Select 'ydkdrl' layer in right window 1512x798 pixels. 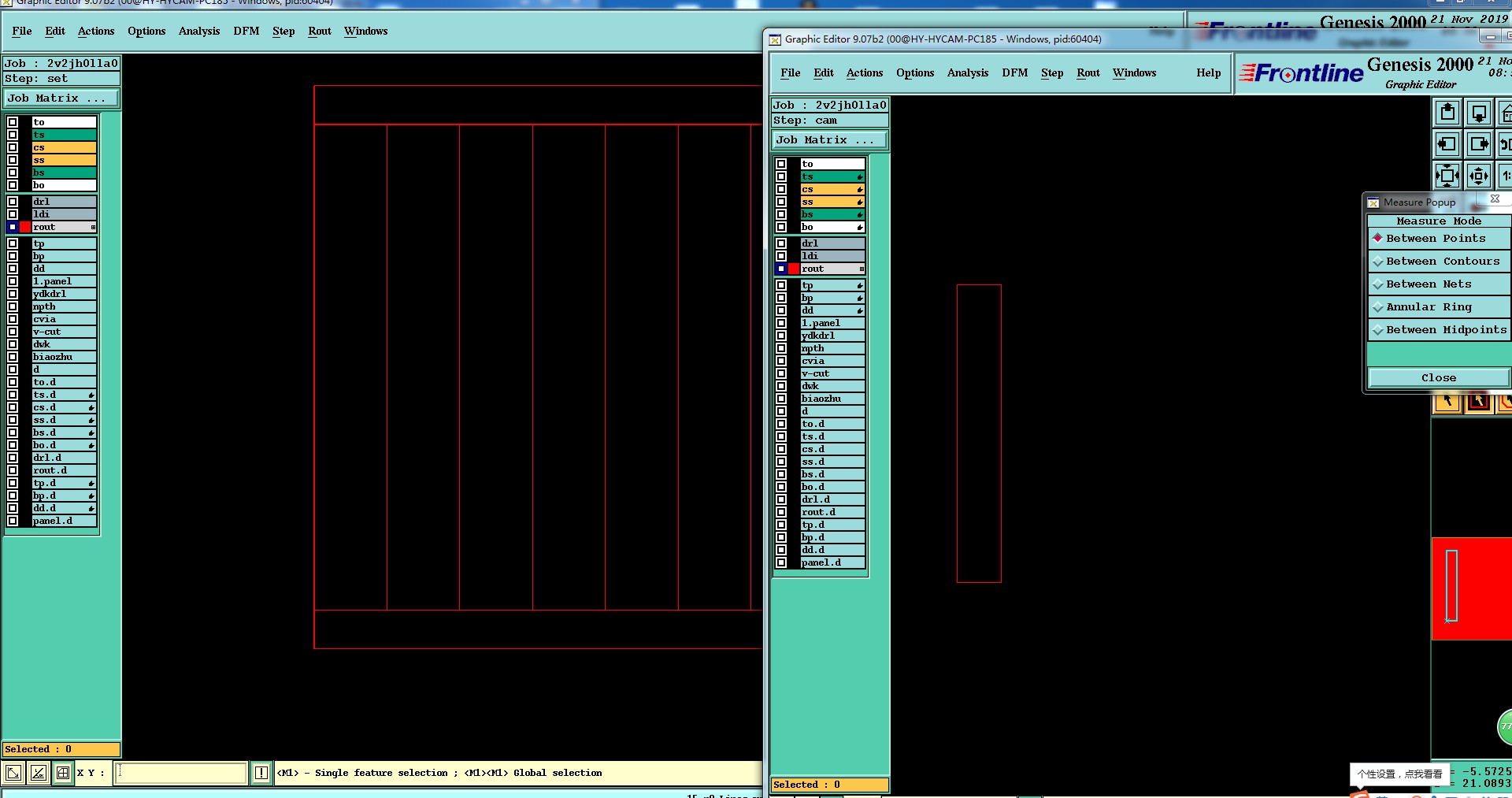pos(832,336)
